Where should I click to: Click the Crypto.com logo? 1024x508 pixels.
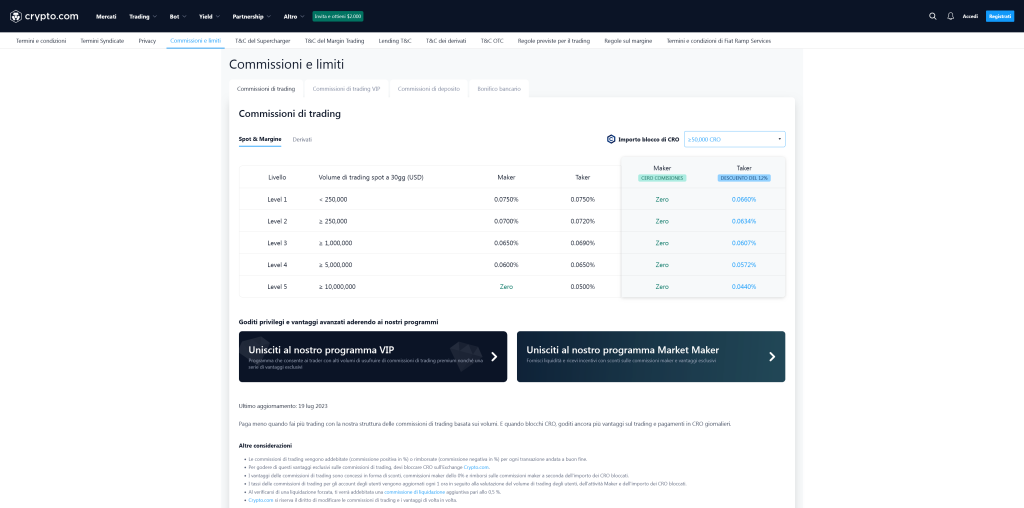click(44, 16)
